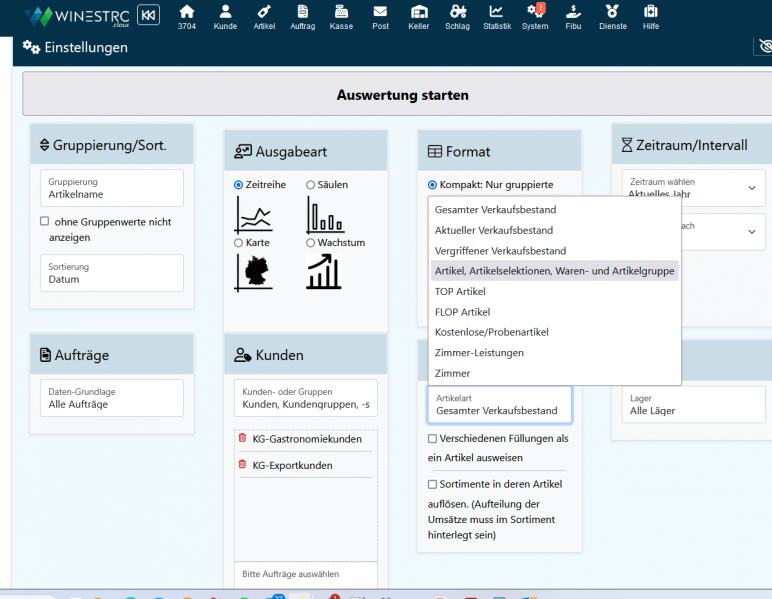Select the Karte radio button

coord(238,243)
